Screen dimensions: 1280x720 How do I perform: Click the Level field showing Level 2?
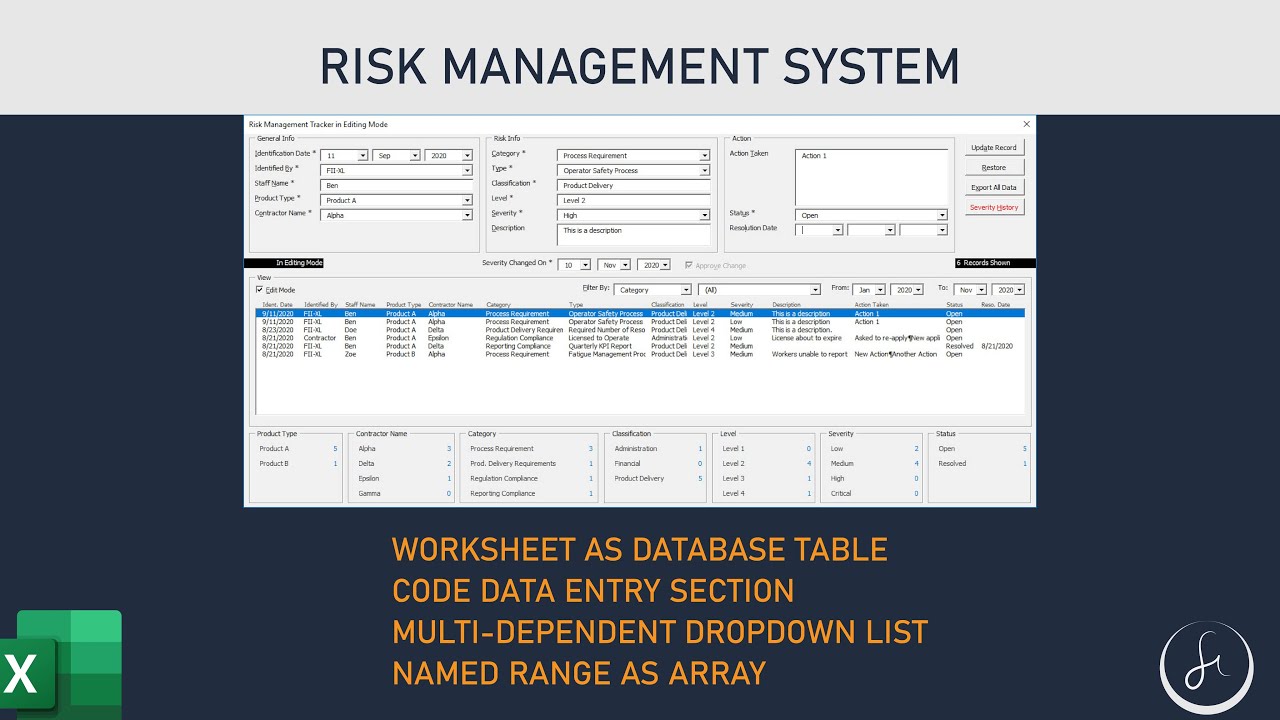pyautogui.click(x=634, y=201)
